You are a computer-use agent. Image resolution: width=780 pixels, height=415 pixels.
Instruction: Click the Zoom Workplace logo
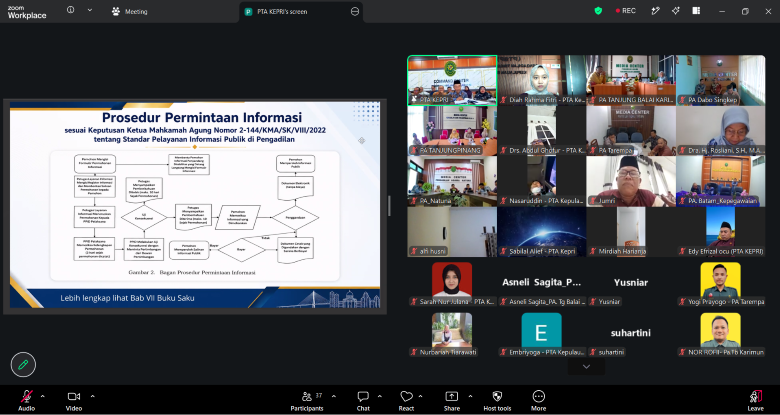(27, 12)
